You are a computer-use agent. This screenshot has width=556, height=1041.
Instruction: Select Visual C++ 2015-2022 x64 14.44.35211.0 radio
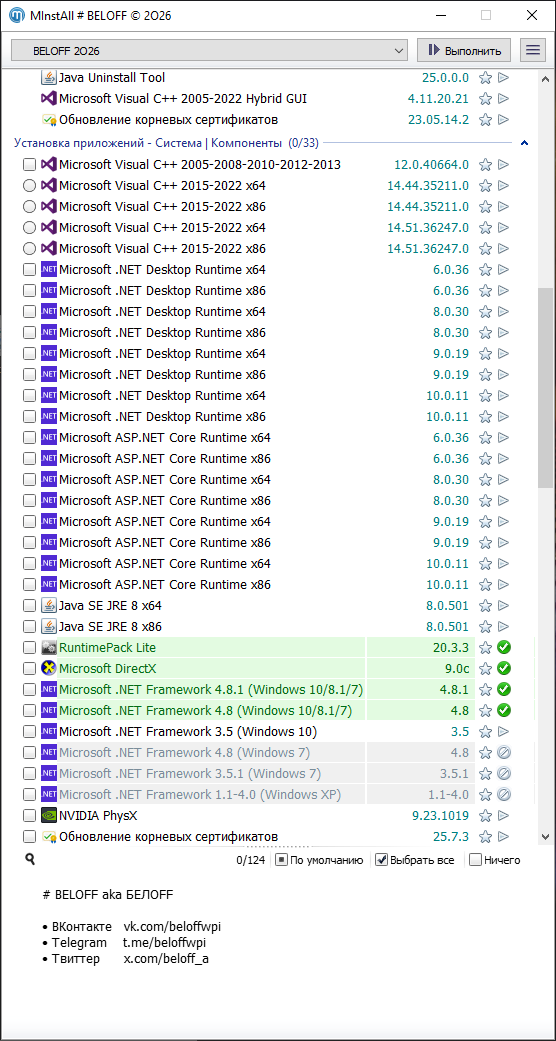pos(29,185)
